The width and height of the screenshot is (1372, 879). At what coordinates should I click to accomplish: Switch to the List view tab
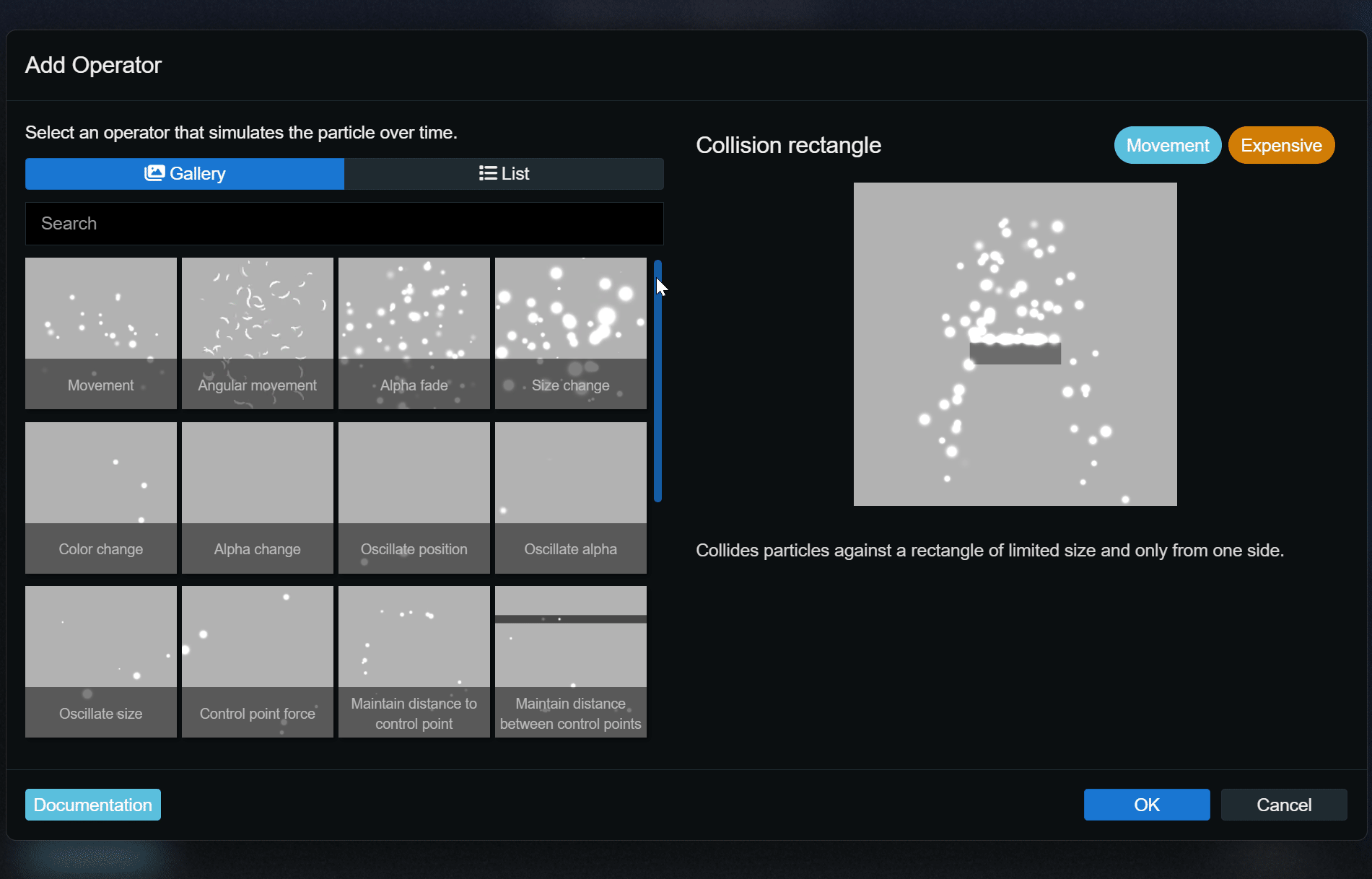click(x=504, y=174)
